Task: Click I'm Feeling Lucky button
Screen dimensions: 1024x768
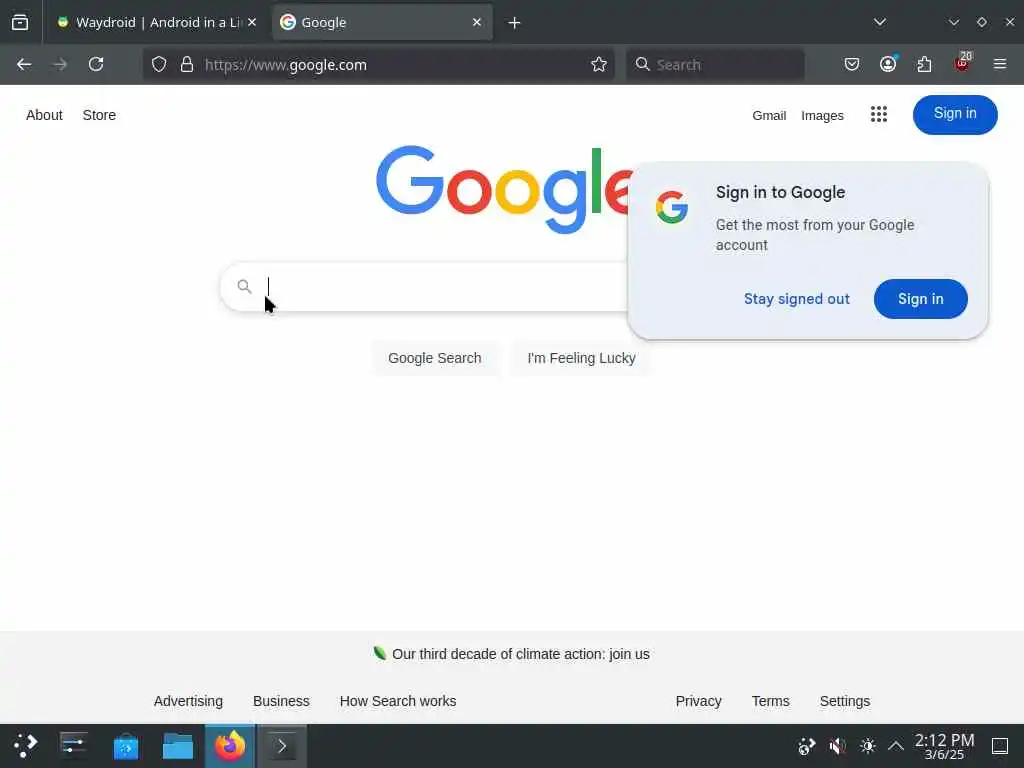Action: [x=581, y=358]
